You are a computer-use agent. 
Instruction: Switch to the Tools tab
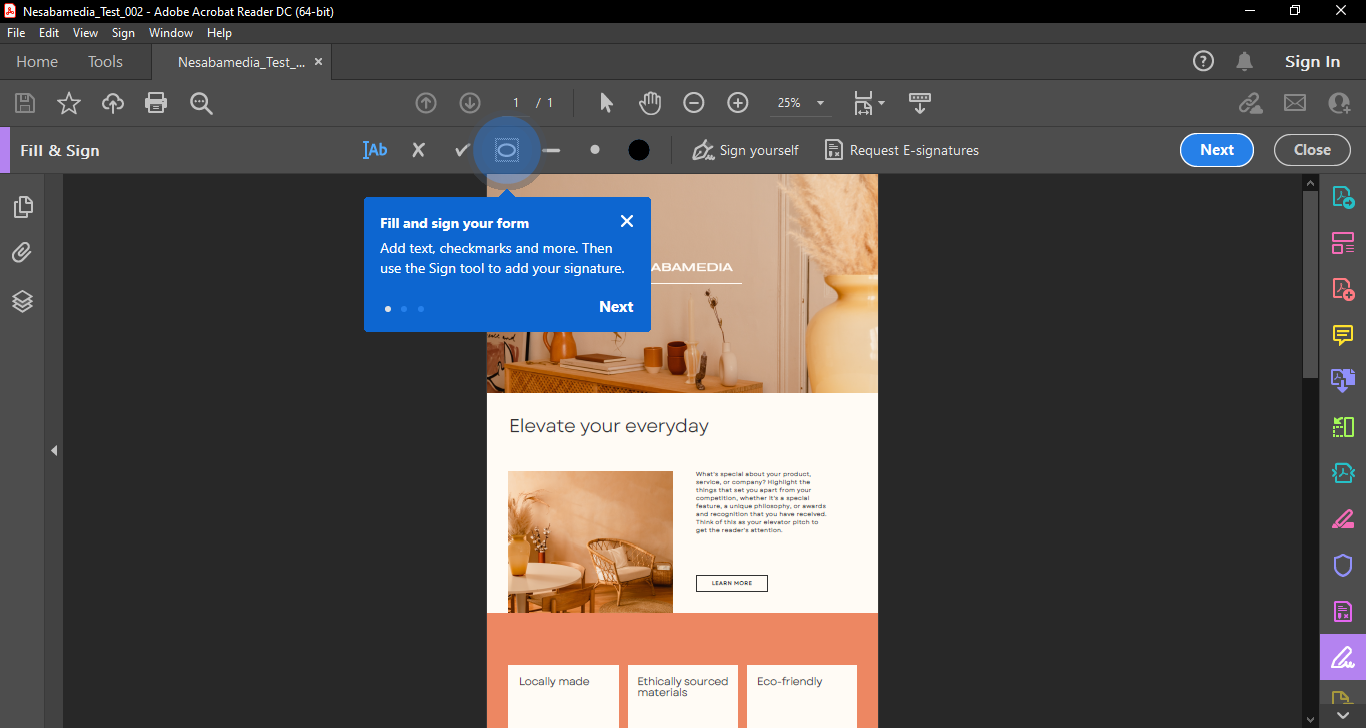pyautogui.click(x=105, y=62)
